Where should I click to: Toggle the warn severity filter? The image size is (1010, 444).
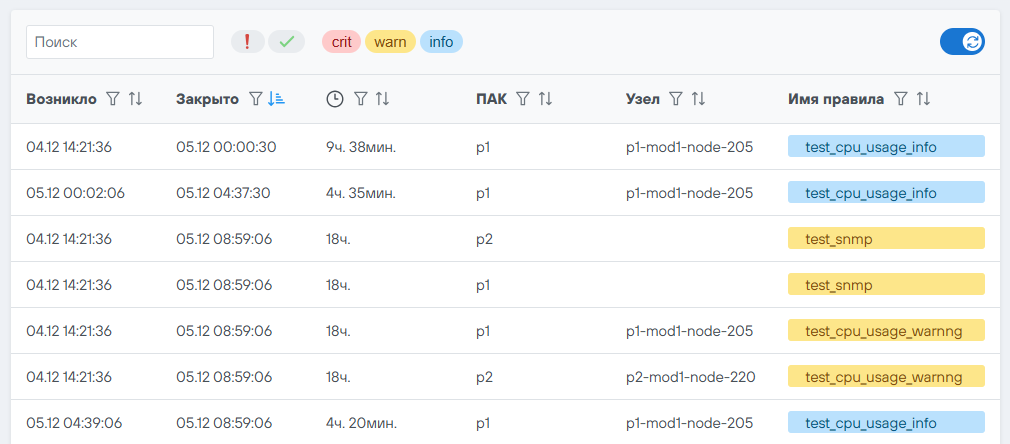tap(390, 41)
